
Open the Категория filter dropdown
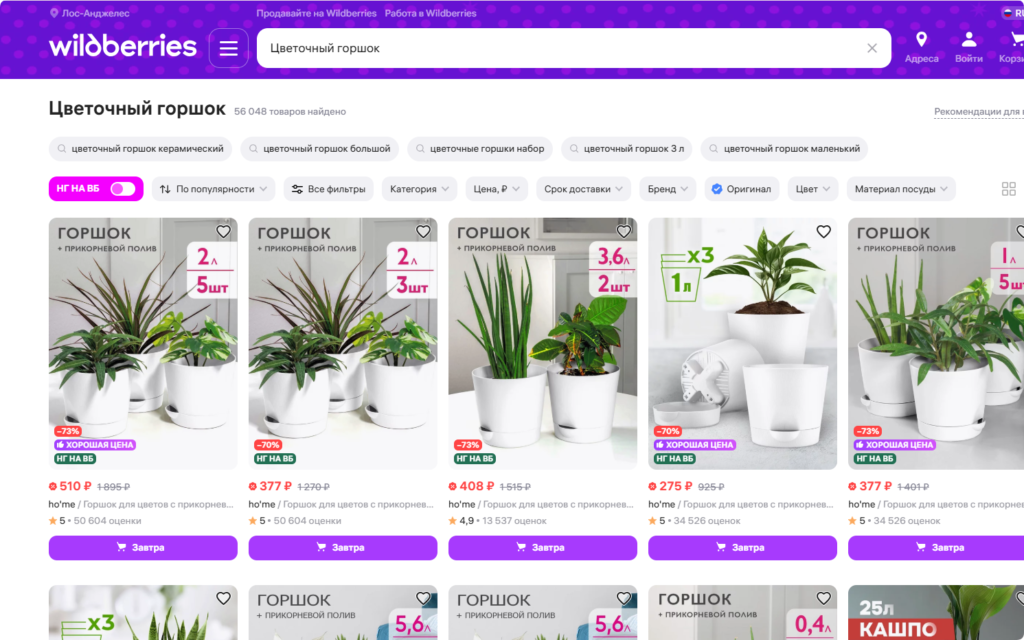click(x=419, y=189)
